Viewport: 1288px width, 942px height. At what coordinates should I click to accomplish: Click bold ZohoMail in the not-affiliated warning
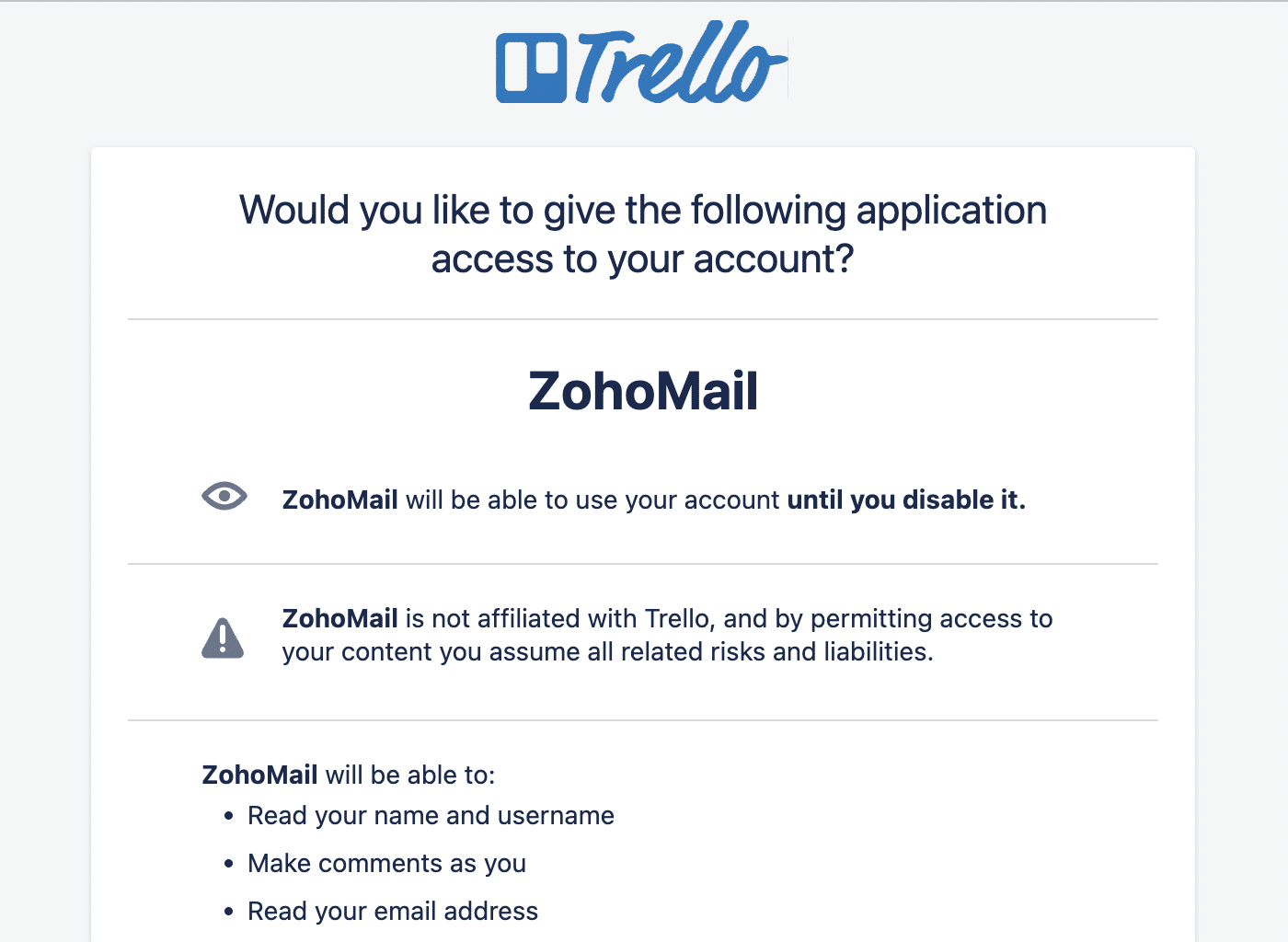coord(339,618)
